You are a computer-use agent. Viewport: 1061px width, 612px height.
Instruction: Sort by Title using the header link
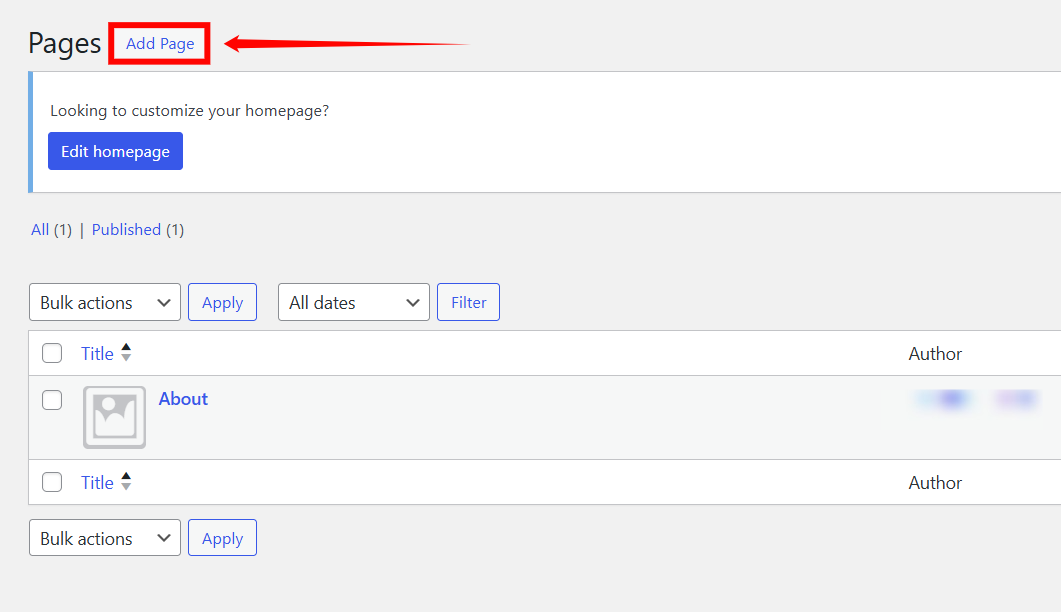pos(97,353)
